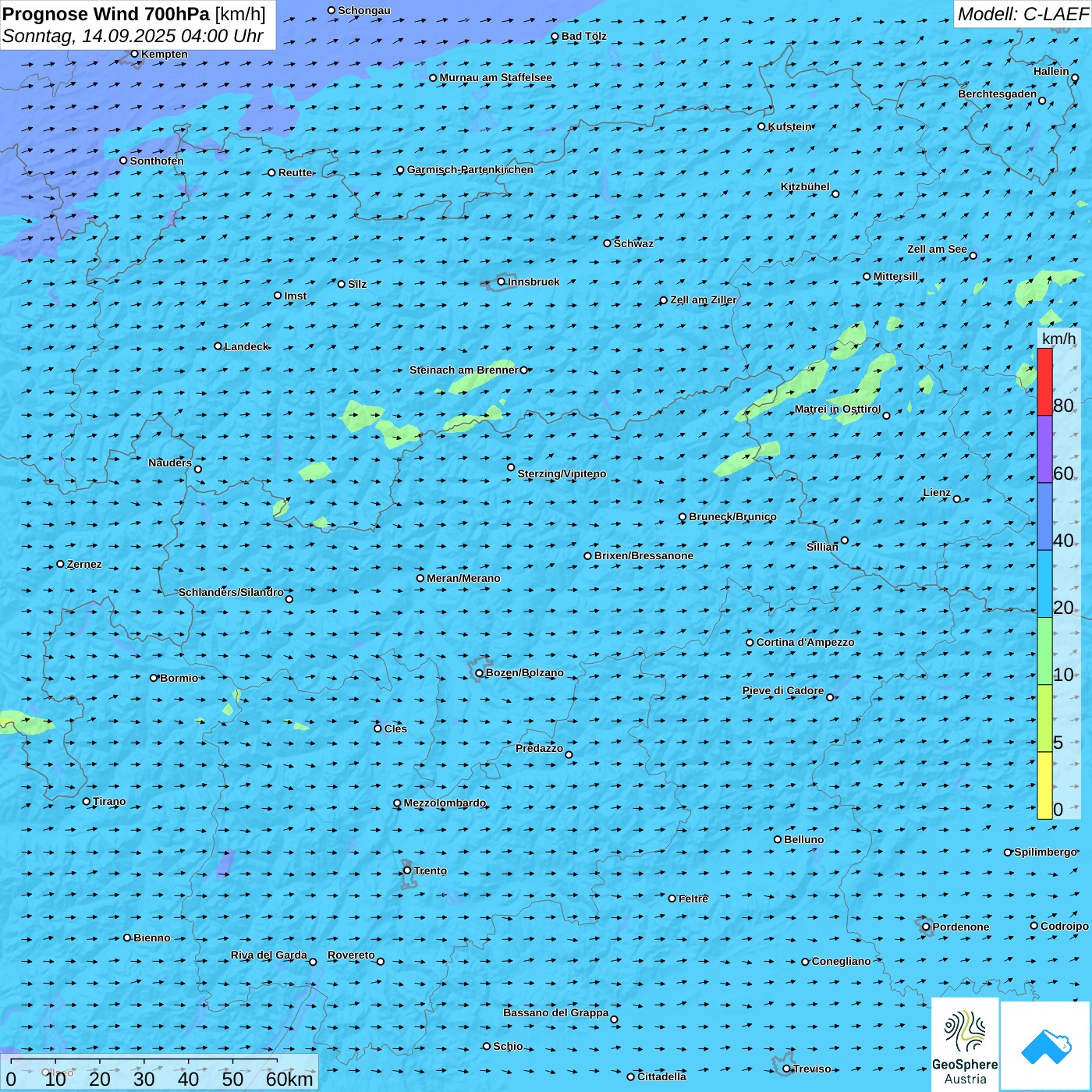Click the 'Kitzbühel' map label
The height and width of the screenshot is (1092, 1092).
click(x=805, y=186)
